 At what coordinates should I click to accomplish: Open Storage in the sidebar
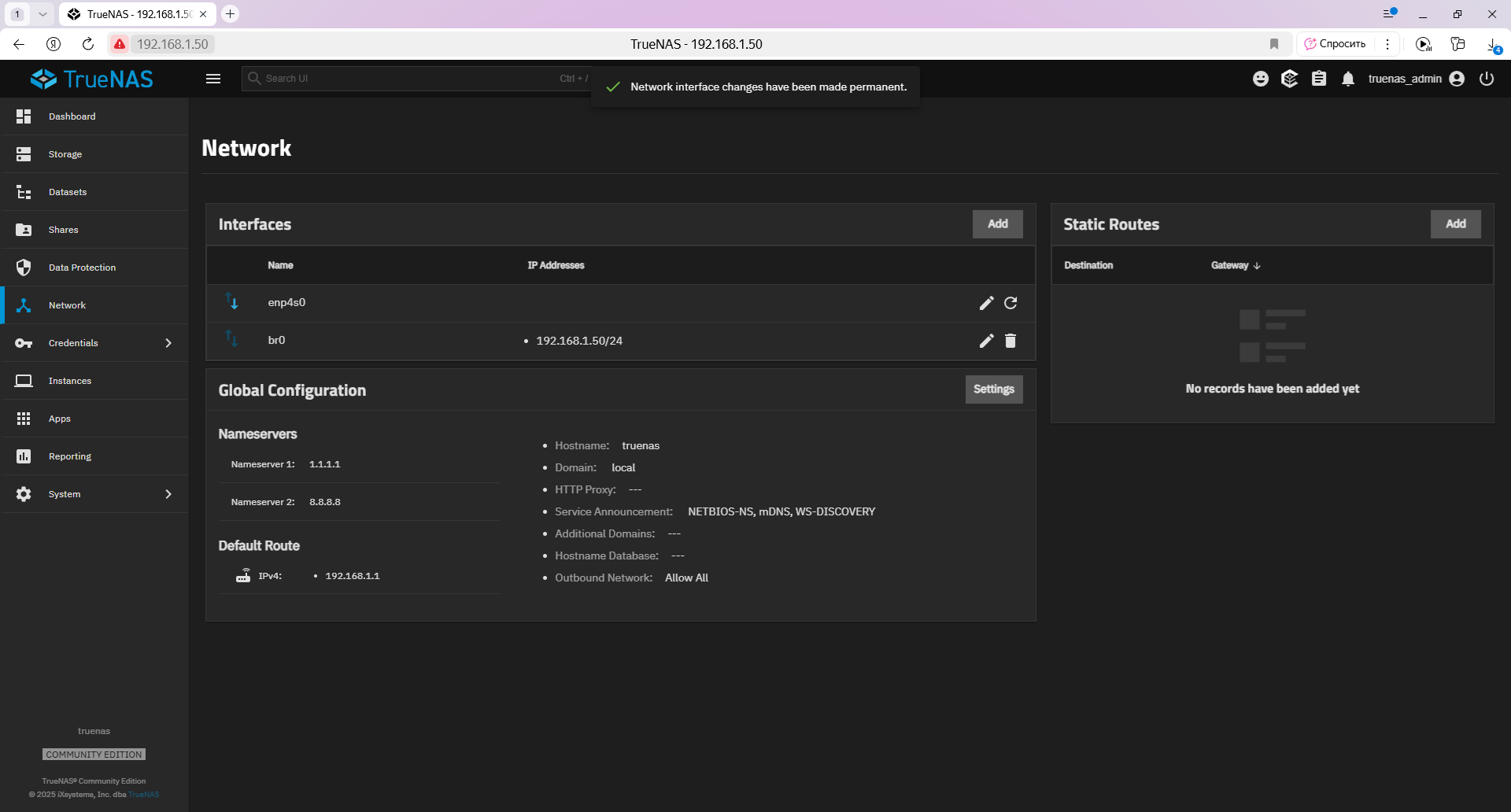coord(94,154)
